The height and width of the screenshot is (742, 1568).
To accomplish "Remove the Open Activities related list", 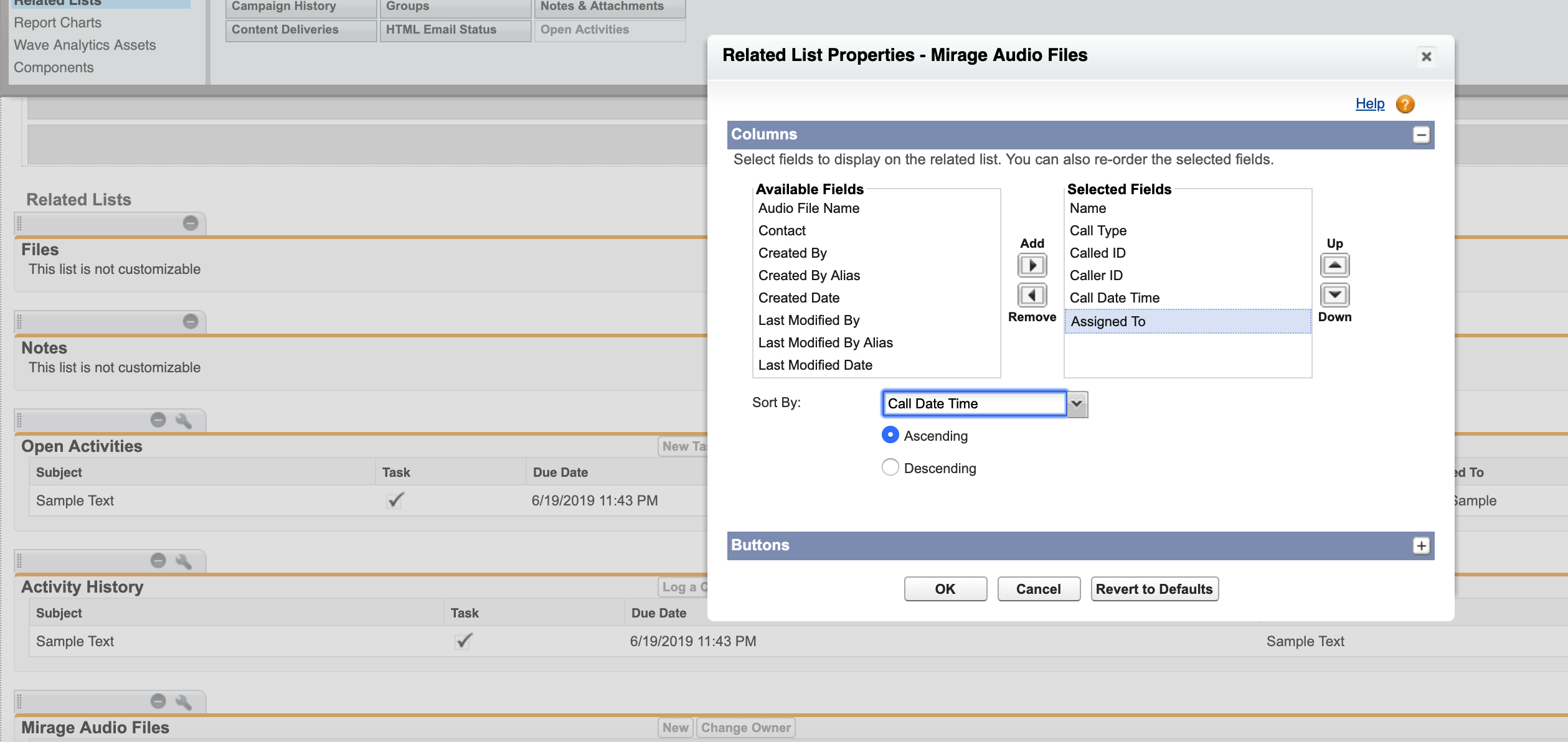I will tap(158, 420).
